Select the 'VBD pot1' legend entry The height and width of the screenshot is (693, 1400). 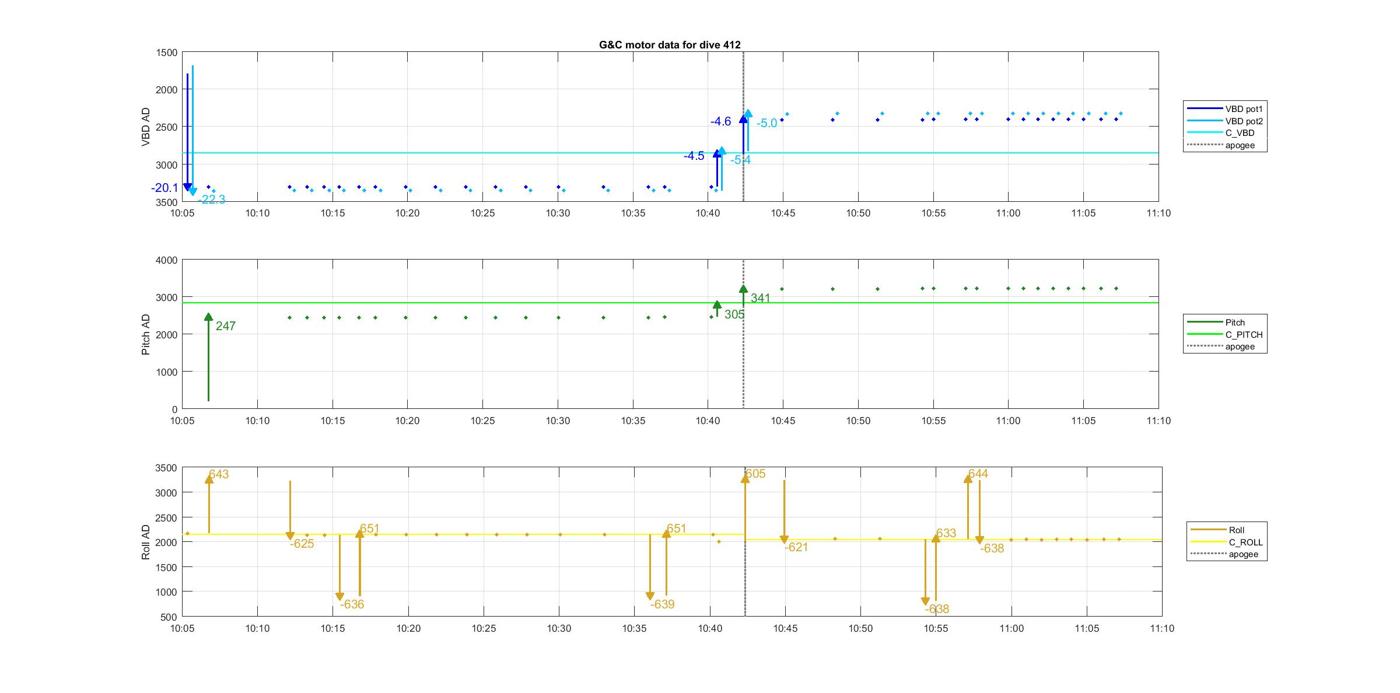point(1226,108)
